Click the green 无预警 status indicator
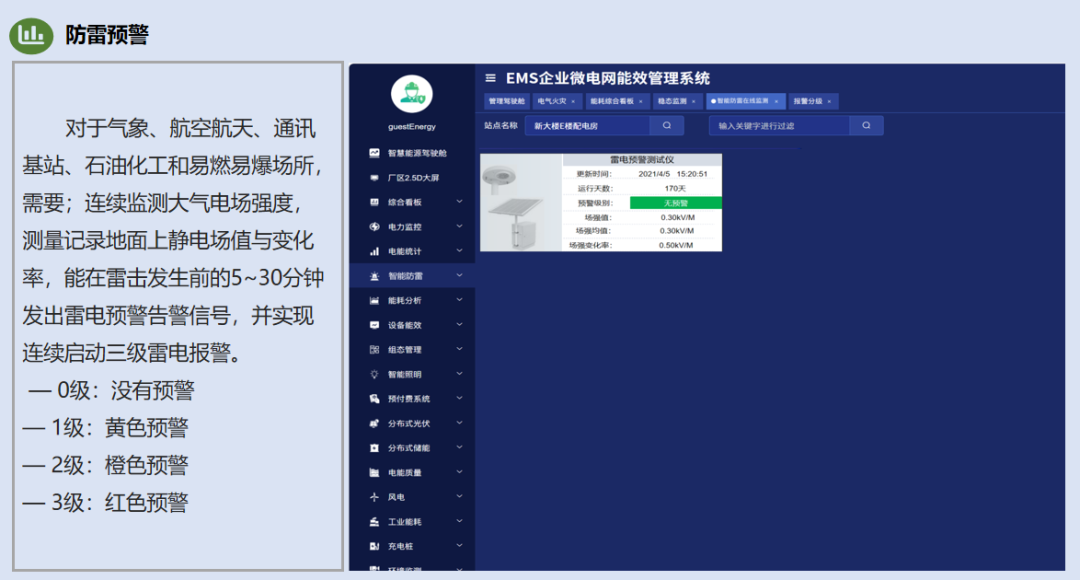 [x=675, y=203]
